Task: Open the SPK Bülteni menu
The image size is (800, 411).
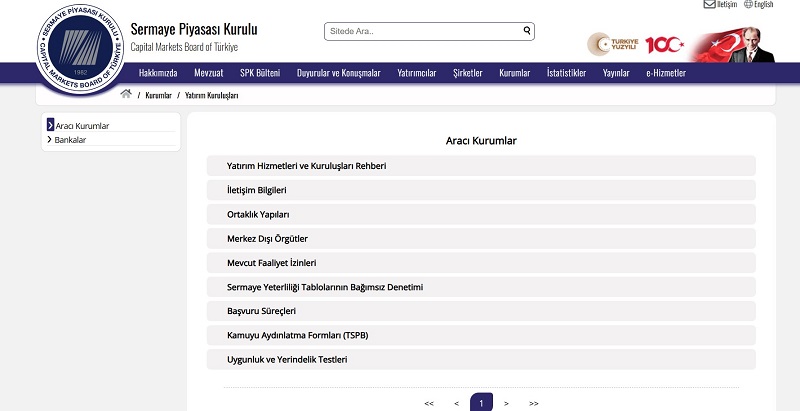Action: coord(260,73)
